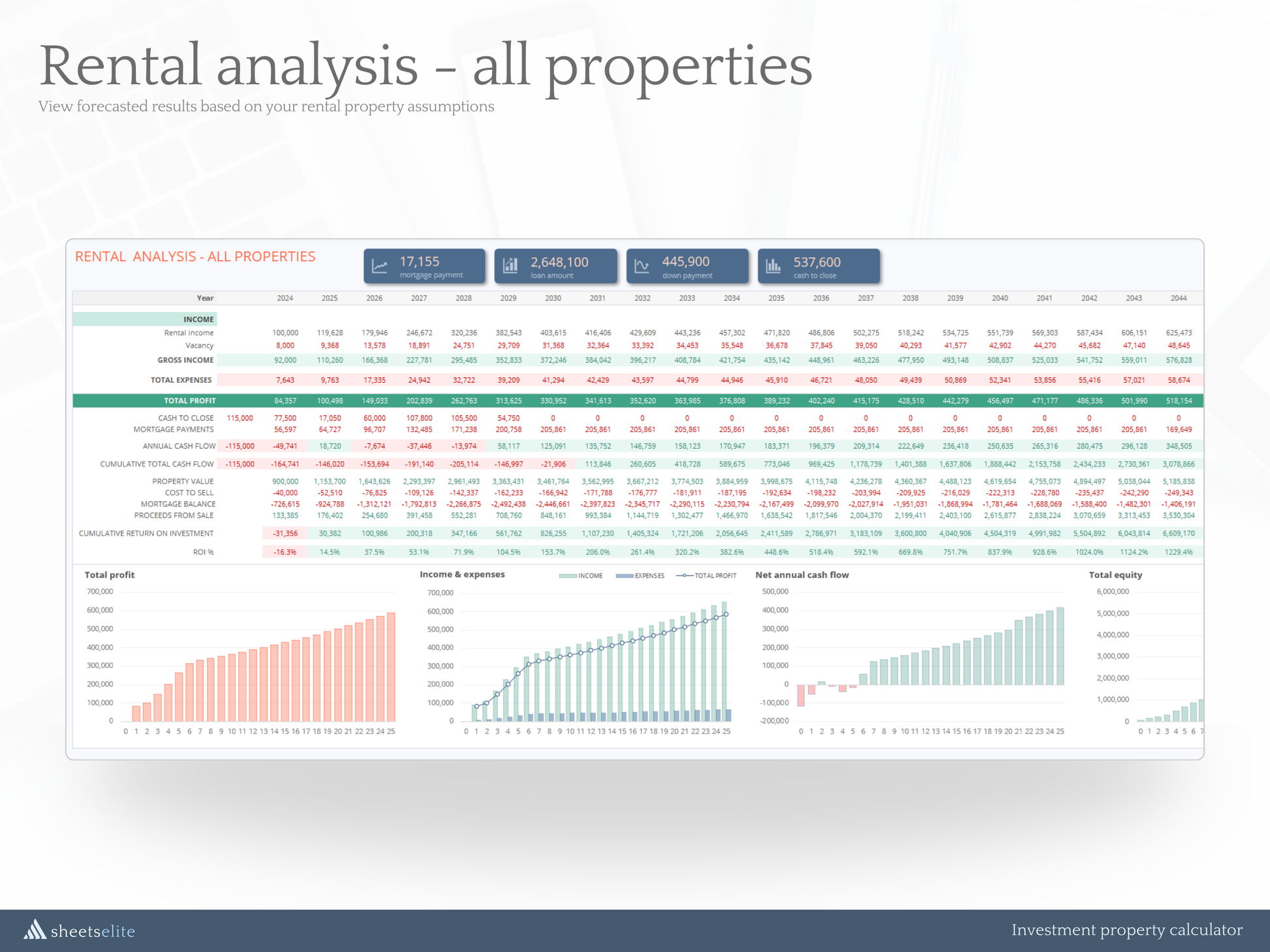Select the 2,648,100 loan amount card

tap(555, 266)
